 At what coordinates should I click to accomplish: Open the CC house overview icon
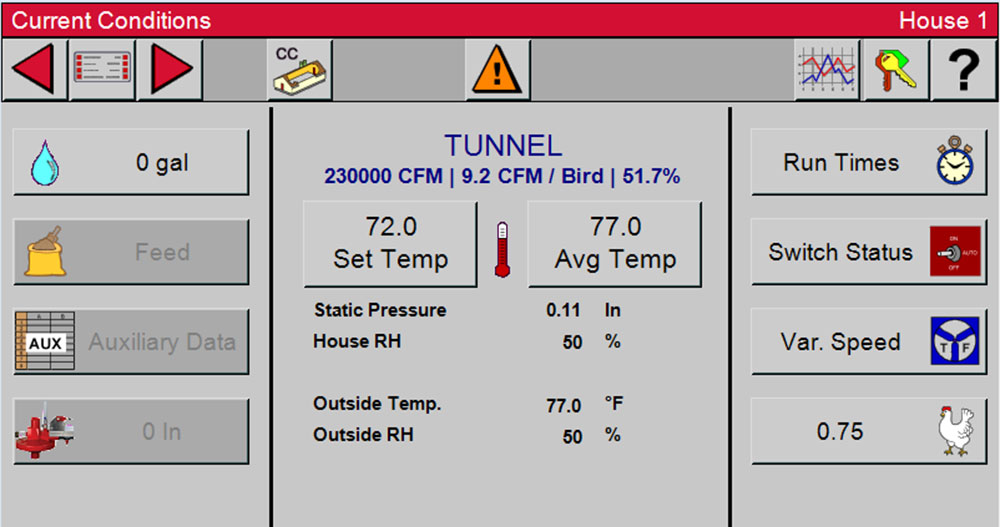pyautogui.click(x=299, y=70)
